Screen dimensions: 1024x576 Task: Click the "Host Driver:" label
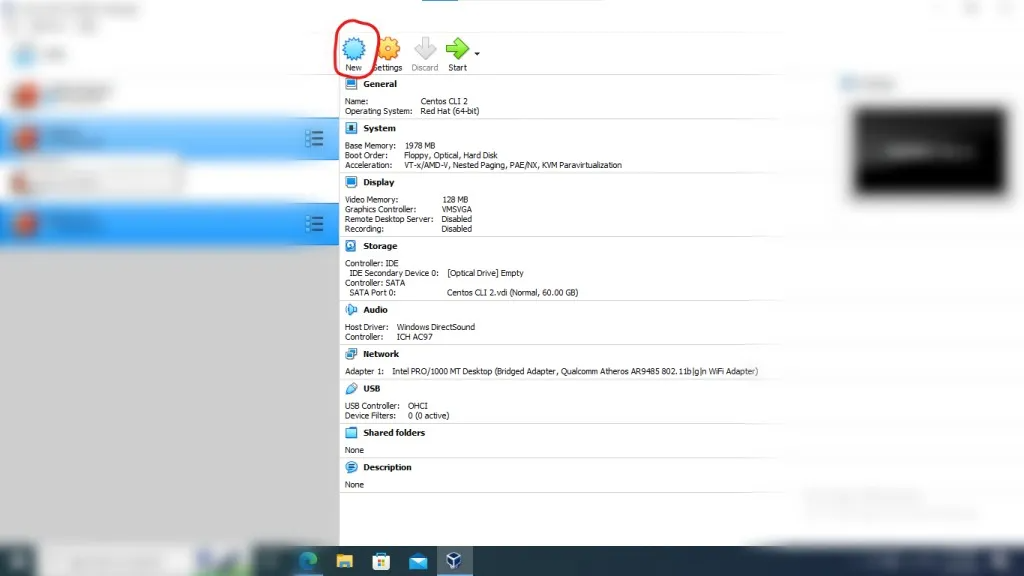[x=366, y=327]
